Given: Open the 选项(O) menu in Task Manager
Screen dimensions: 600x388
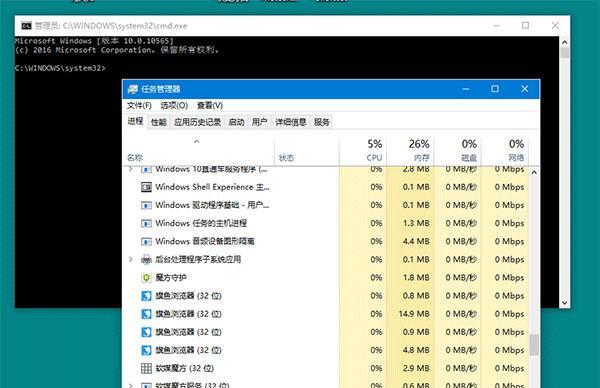Looking at the screenshot, I should [x=174, y=105].
